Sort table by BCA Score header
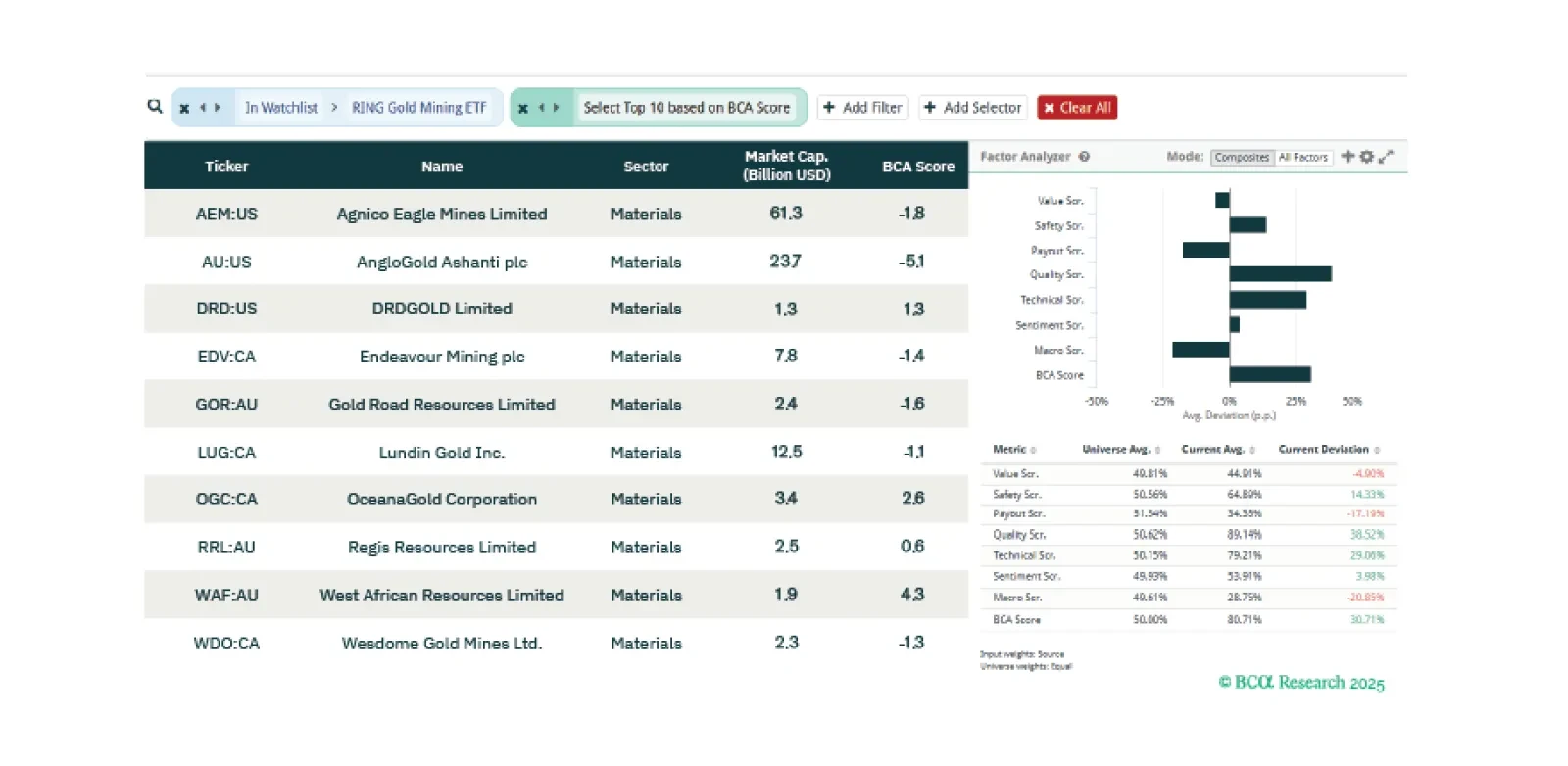1568x766 pixels. click(917, 167)
